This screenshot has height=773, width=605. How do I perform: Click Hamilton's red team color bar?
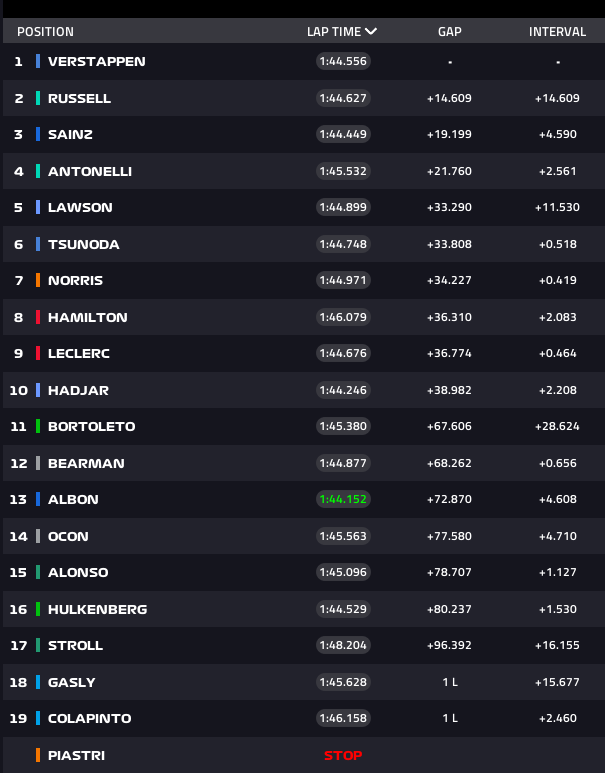(38, 317)
